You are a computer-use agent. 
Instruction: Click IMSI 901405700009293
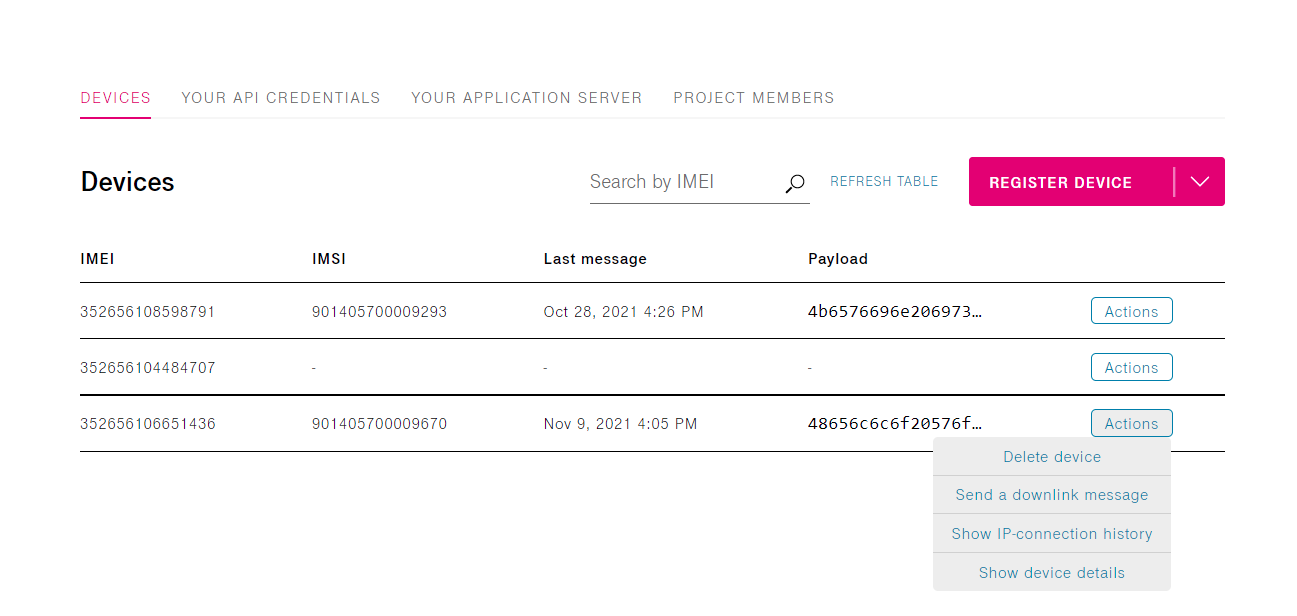click(x=380, y=312)
